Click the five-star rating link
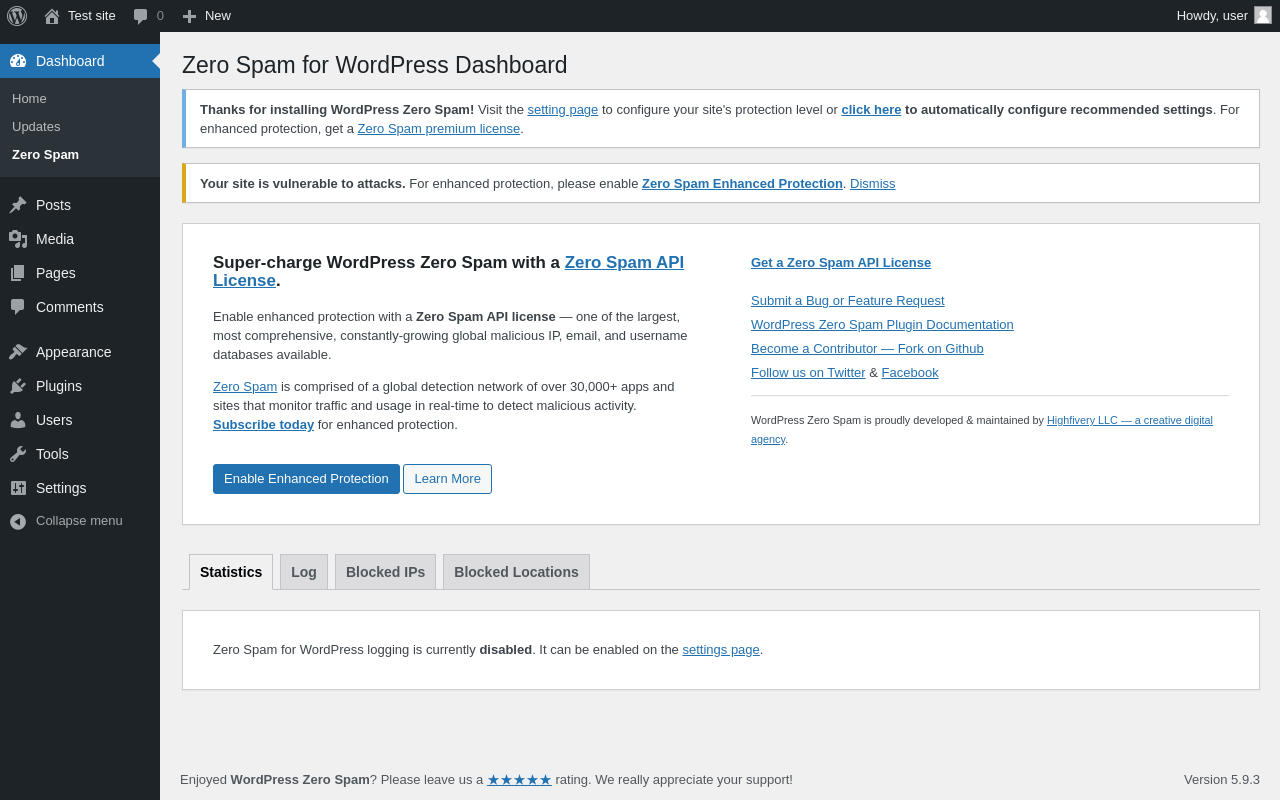Image resolution: width=1280 pixels, height=800 pixels. click(x=519, y=779)
